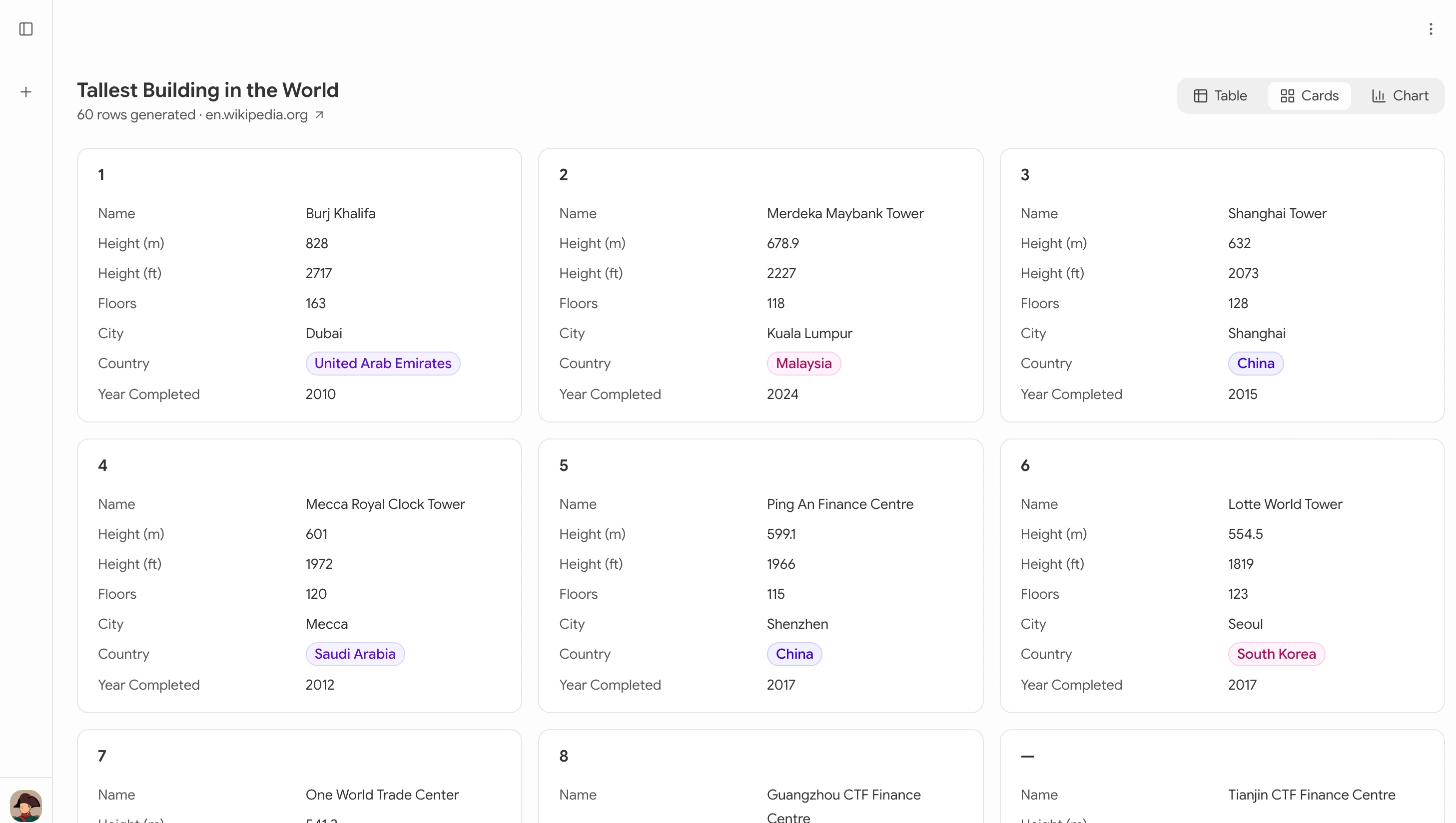Viewport: 1456px width, 823px height.
Task: Click height in feet value 2717
Action: tap(318, 274)
